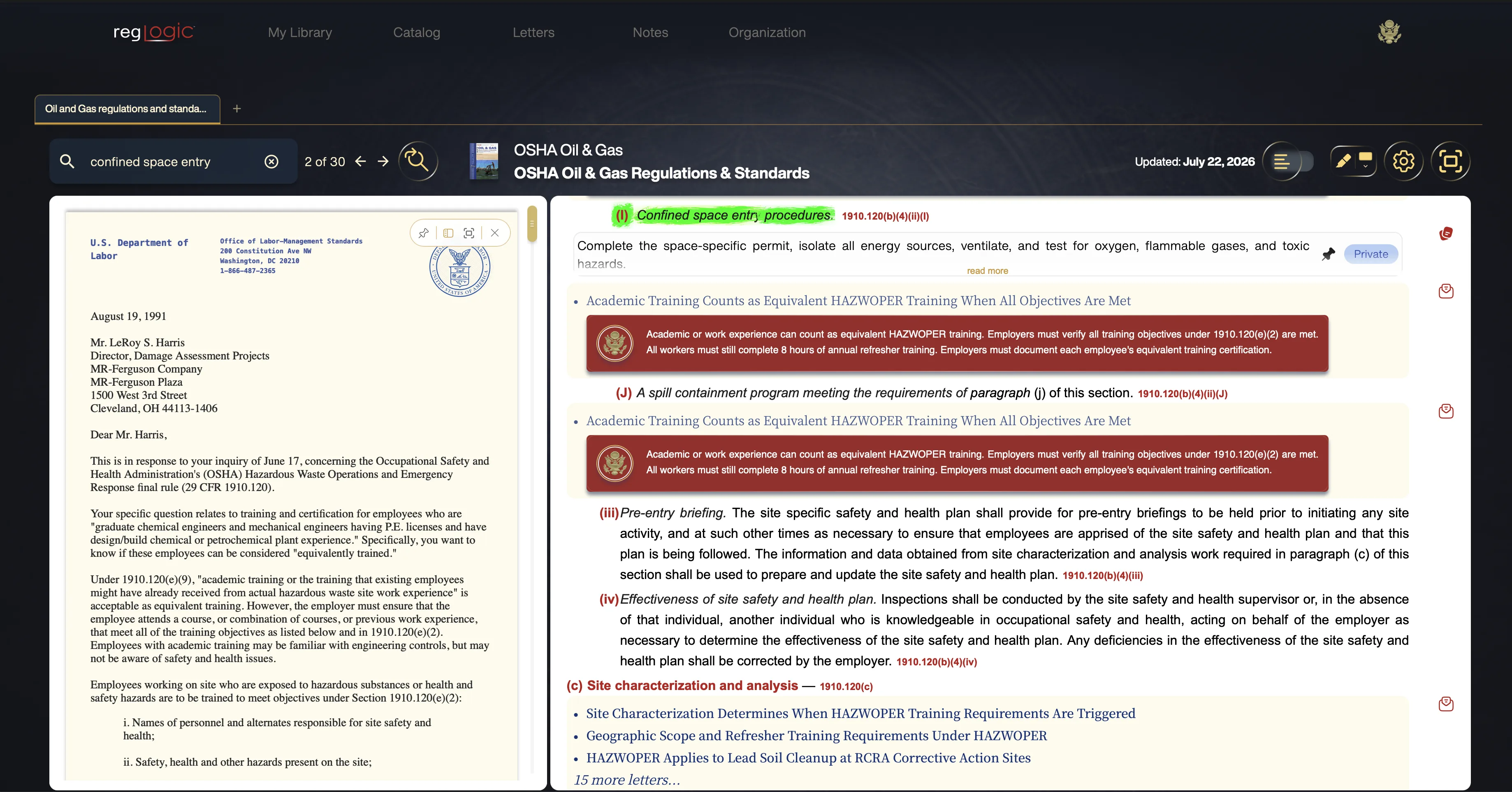Click the Private badge on the note
1512x792 pixels.
(x=1371, y=254)
